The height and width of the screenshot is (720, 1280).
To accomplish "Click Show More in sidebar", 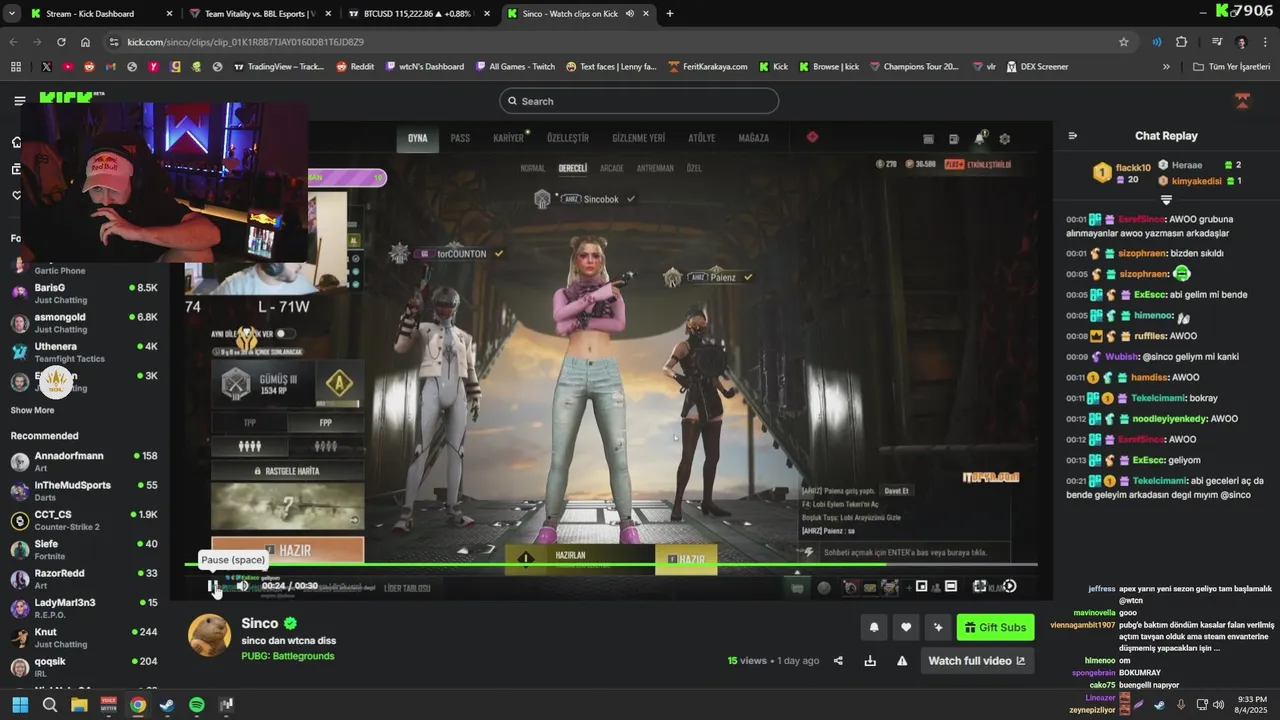I will click(x=32, y=410).
